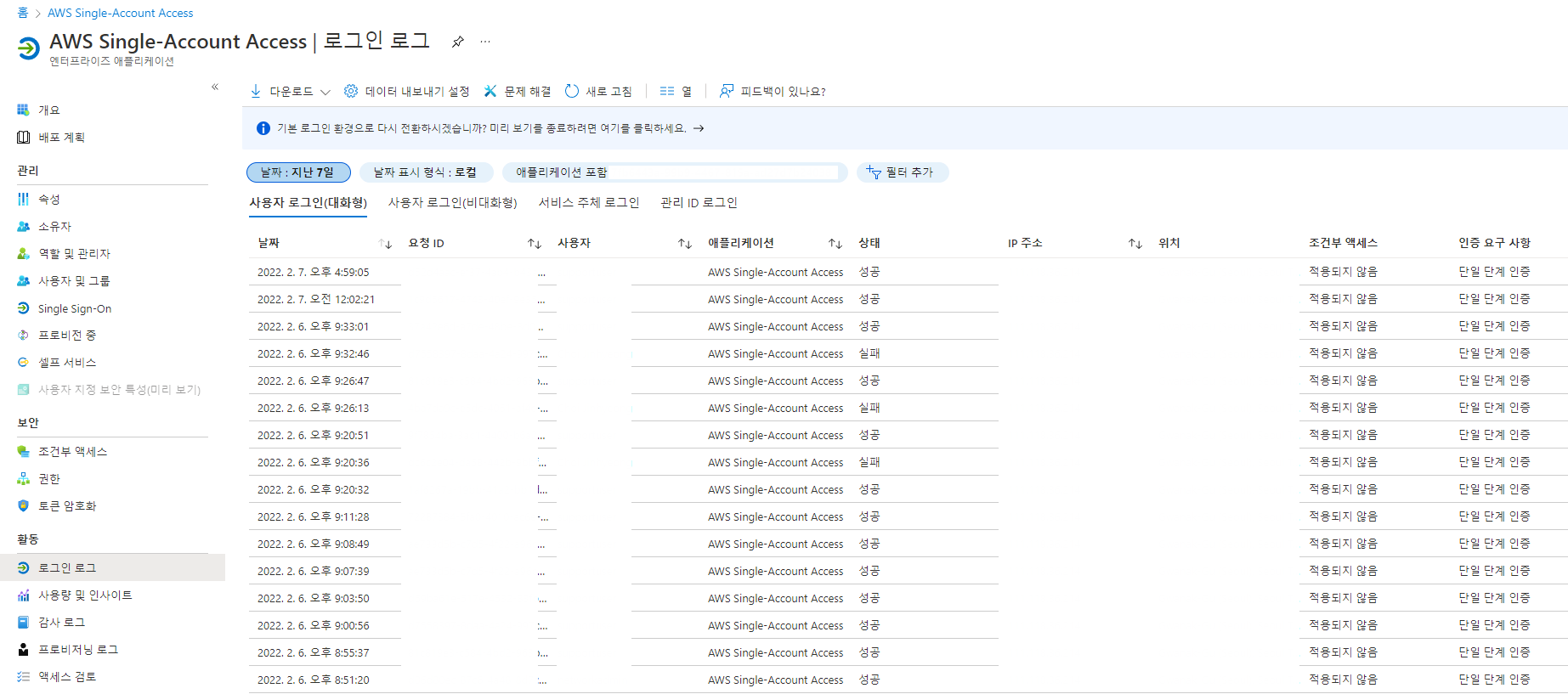The image size is (1568, 694).
Task: Click the 조건부 액세스 column header
Action: [x=1343, y=243]
